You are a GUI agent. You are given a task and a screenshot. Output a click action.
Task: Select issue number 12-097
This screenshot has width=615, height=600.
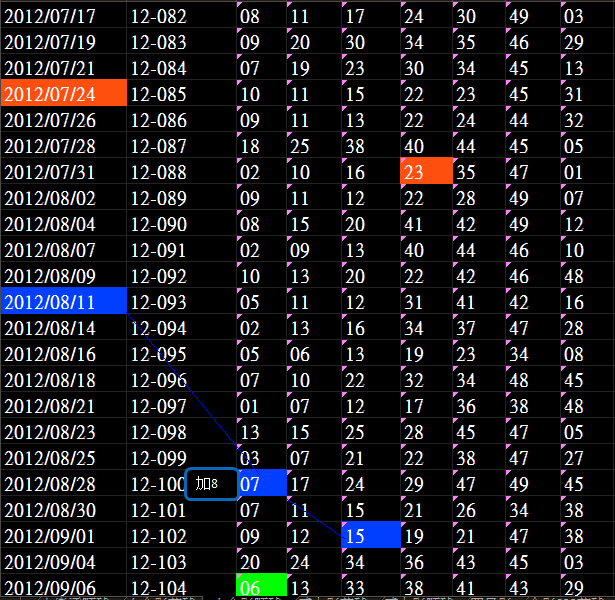point(159,406)
